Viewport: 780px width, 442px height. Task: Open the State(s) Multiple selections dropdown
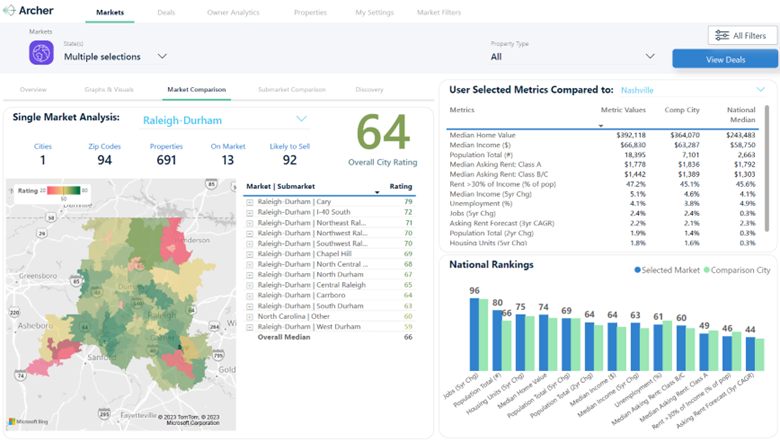click(115, 57)
